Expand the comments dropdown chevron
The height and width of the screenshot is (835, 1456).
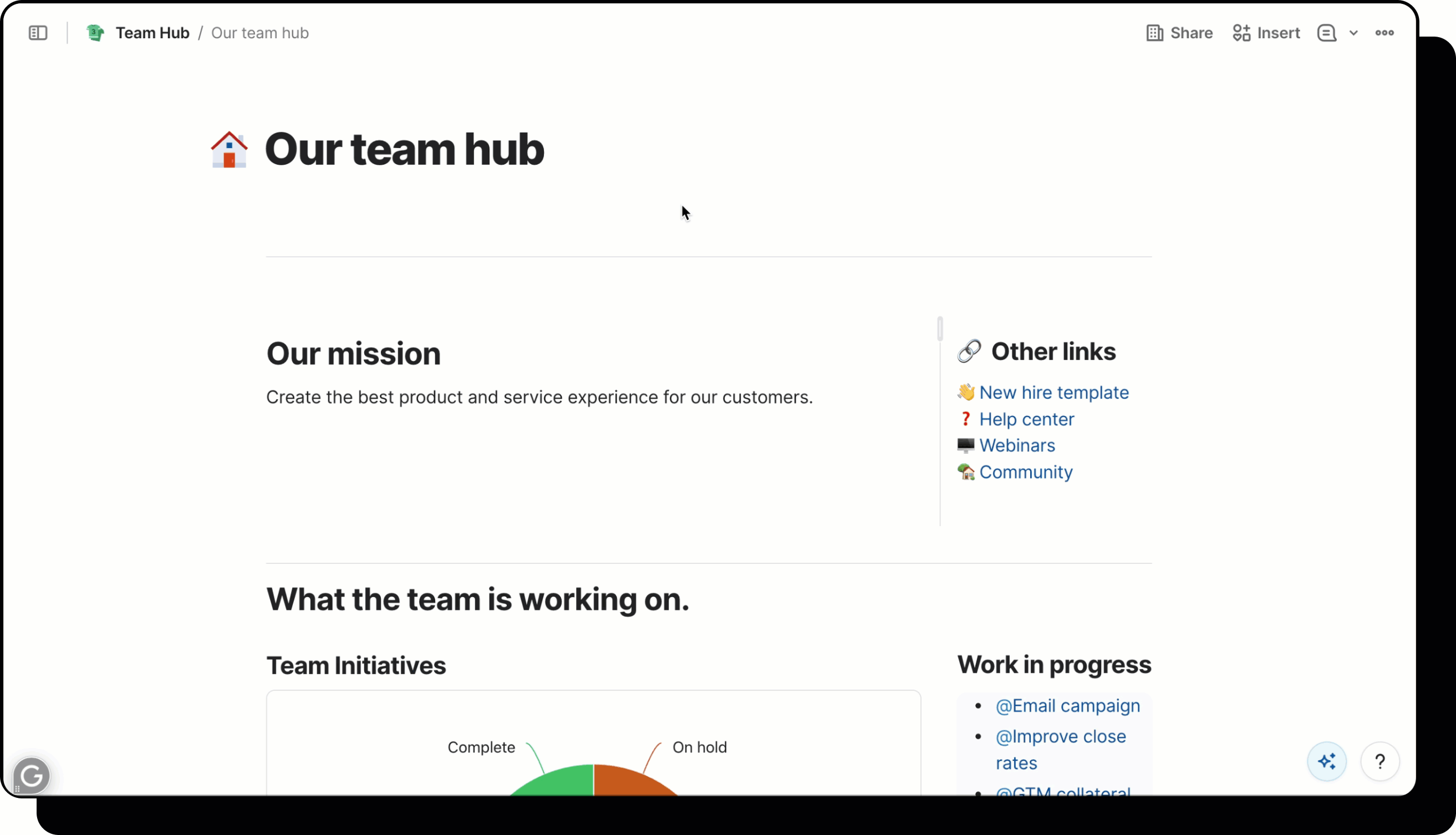click(x=1353, y=33)
